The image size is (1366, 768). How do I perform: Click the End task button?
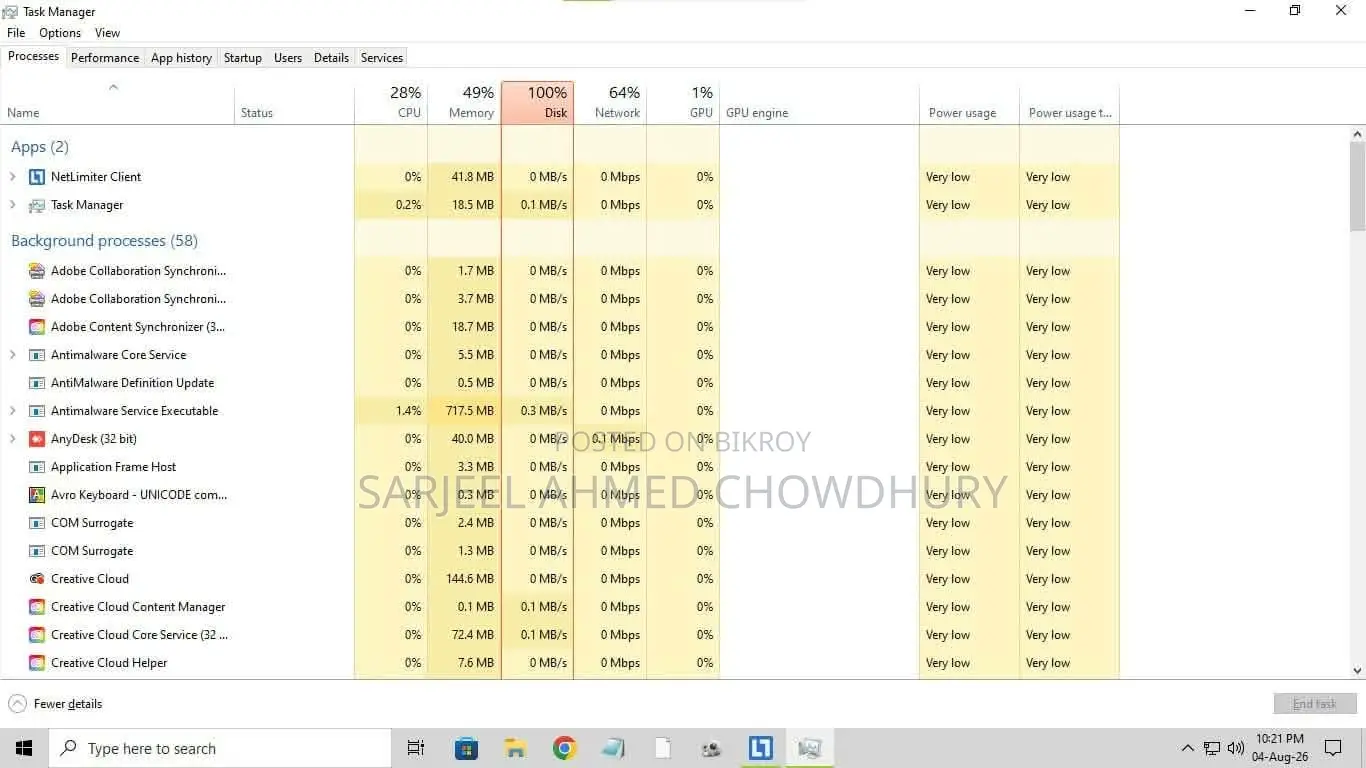1315,704
